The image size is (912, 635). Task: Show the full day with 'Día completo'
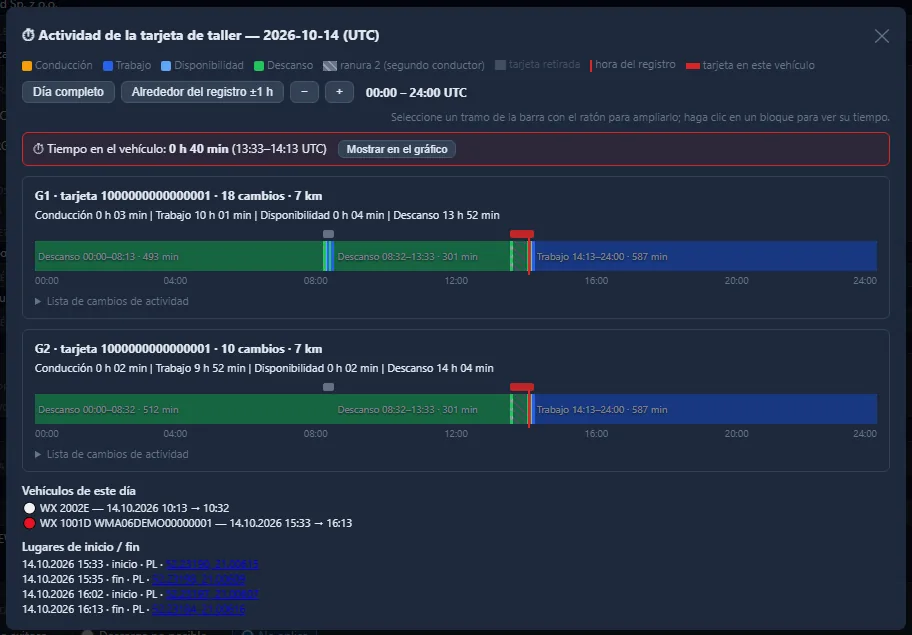coord(68,92)
